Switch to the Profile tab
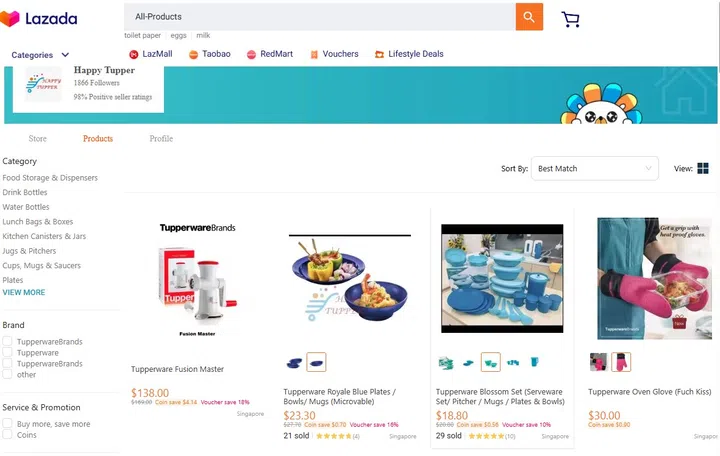720x456 pixels. tap(161, 139)
